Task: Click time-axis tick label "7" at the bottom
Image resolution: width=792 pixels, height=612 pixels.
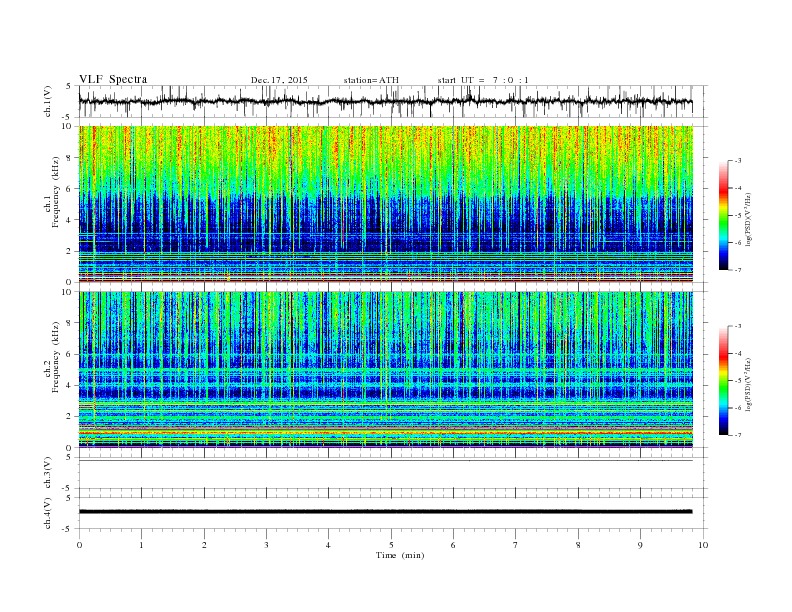Action: coord(516,545)
